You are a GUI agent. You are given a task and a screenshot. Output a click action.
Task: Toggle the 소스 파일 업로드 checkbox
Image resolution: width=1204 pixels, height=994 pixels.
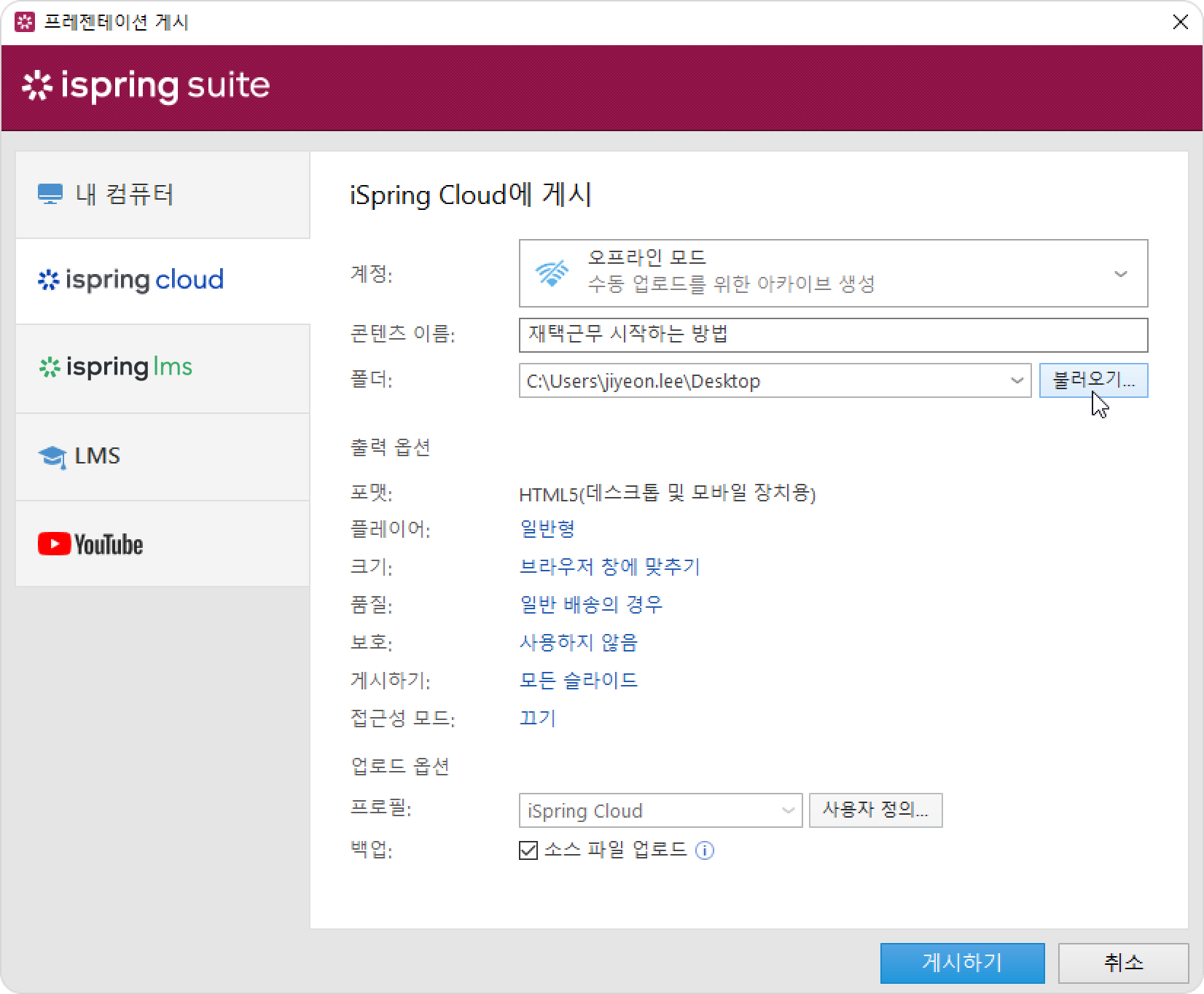[528, 850]
